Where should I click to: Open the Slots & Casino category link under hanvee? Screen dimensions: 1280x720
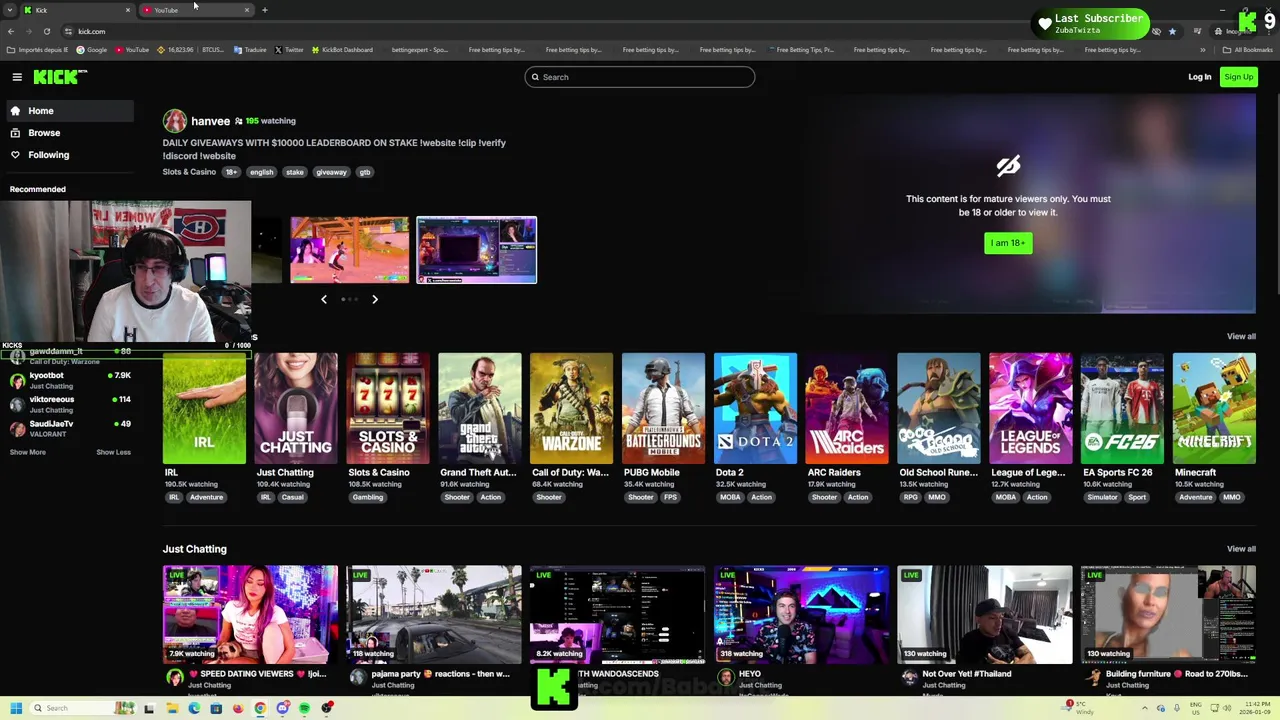[189, 172]
